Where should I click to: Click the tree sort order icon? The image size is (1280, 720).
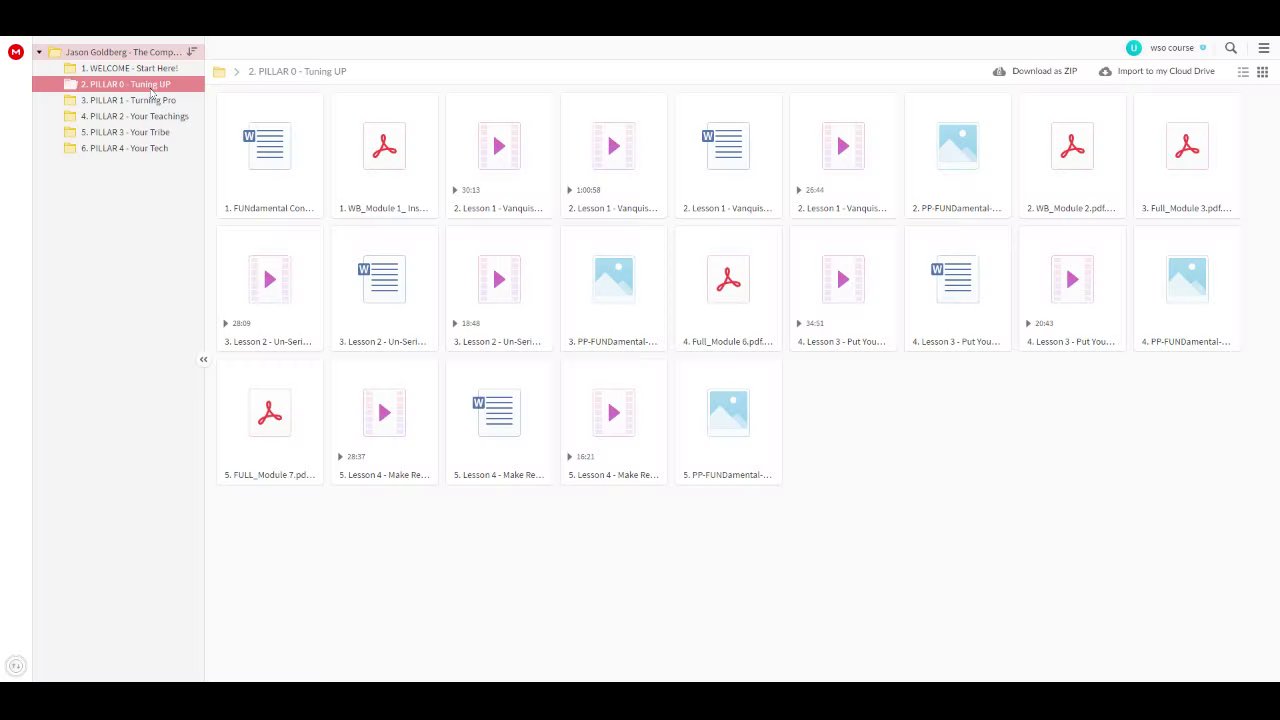click(191, 52)
